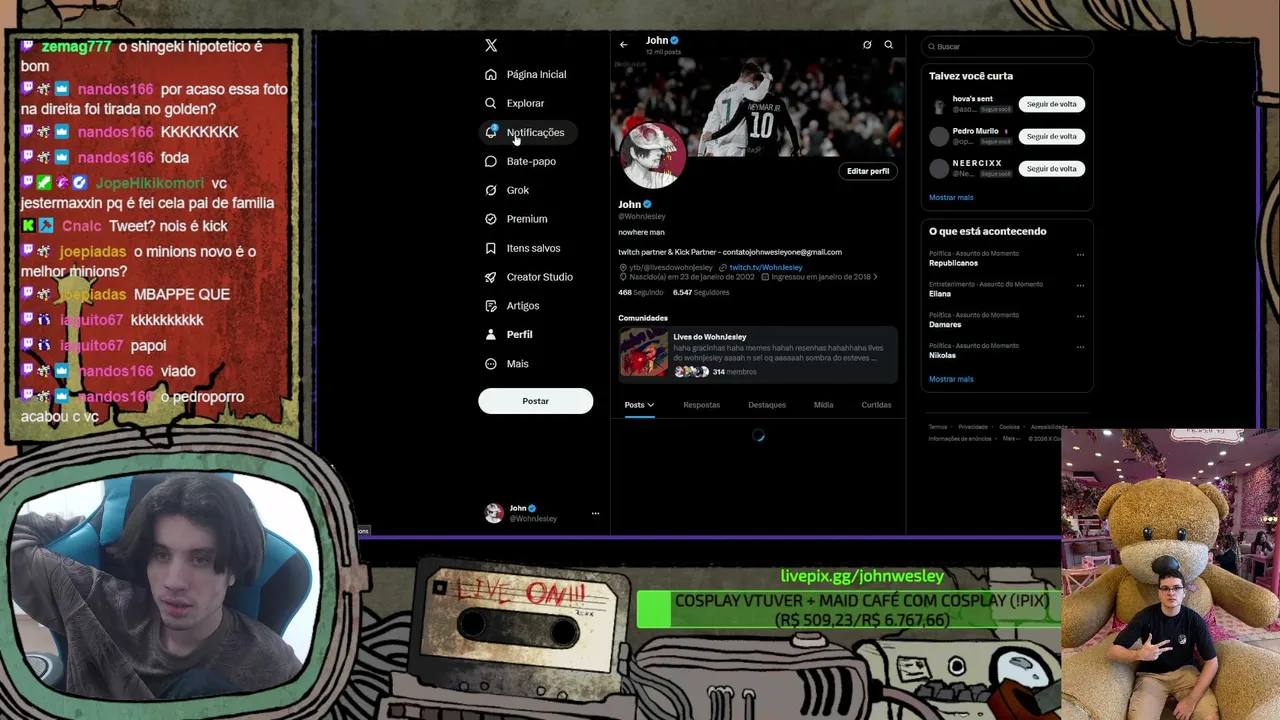The height and width of the screenshot is (720, 1280).
Task: Click Mostrar mais under Talvez você curta
Action: [x=951, y=198]
